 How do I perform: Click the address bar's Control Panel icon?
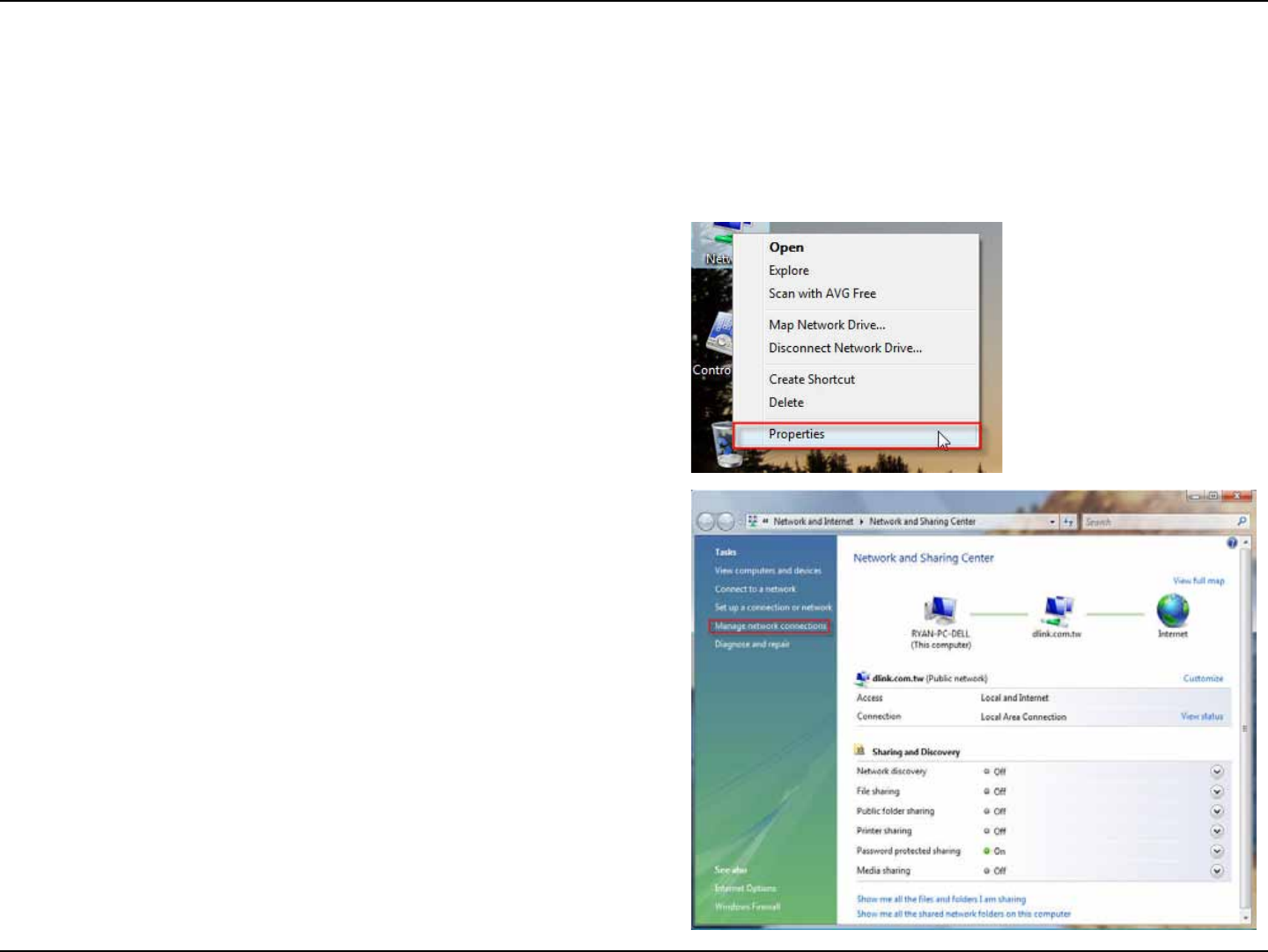[x=753, y=521]
